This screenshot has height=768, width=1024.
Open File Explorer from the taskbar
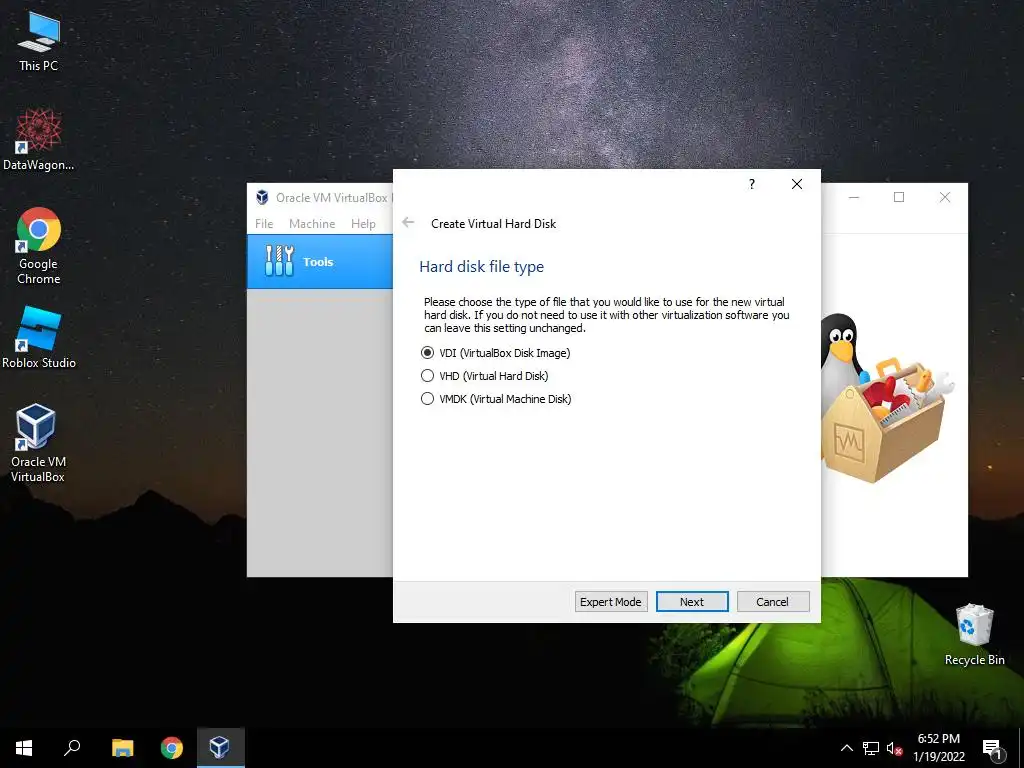click(122, 748)
